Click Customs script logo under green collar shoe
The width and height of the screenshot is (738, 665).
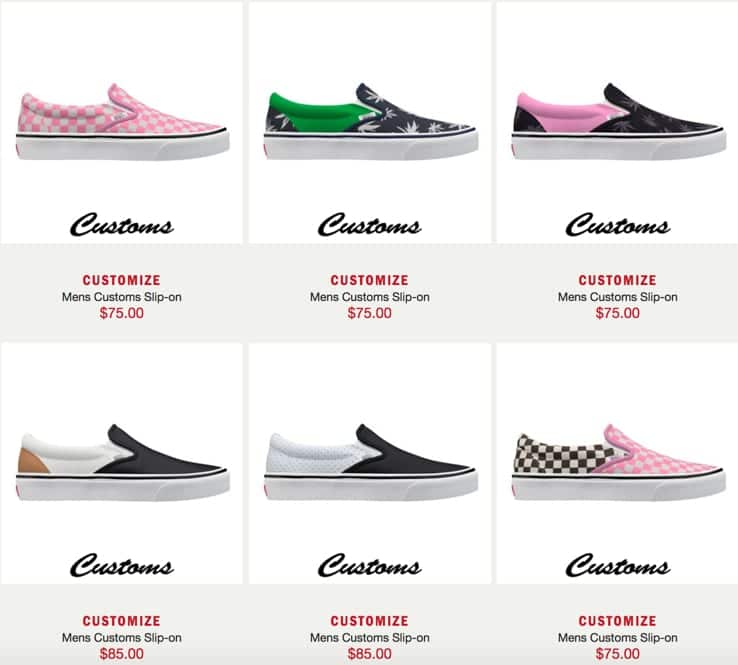pos(369,224)
